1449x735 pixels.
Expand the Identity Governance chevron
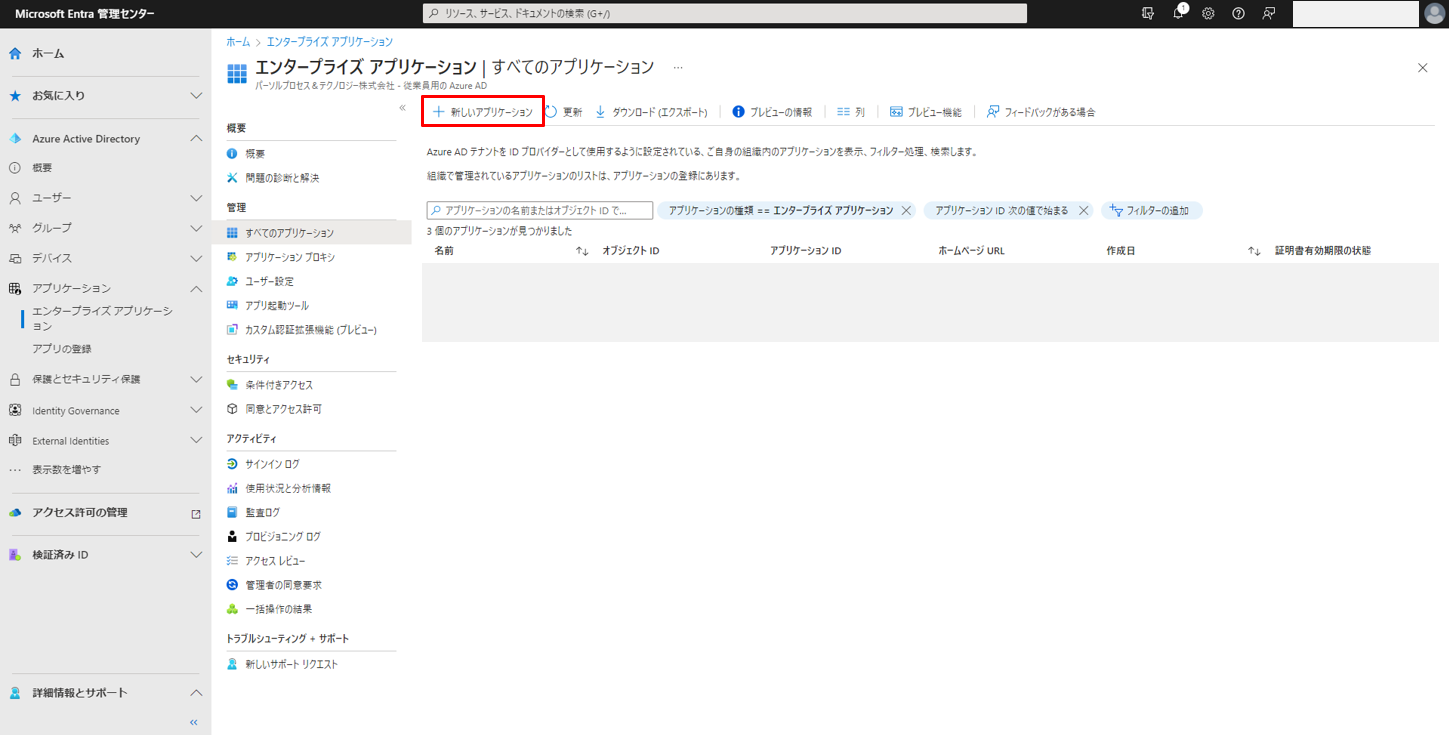point(196,410)
